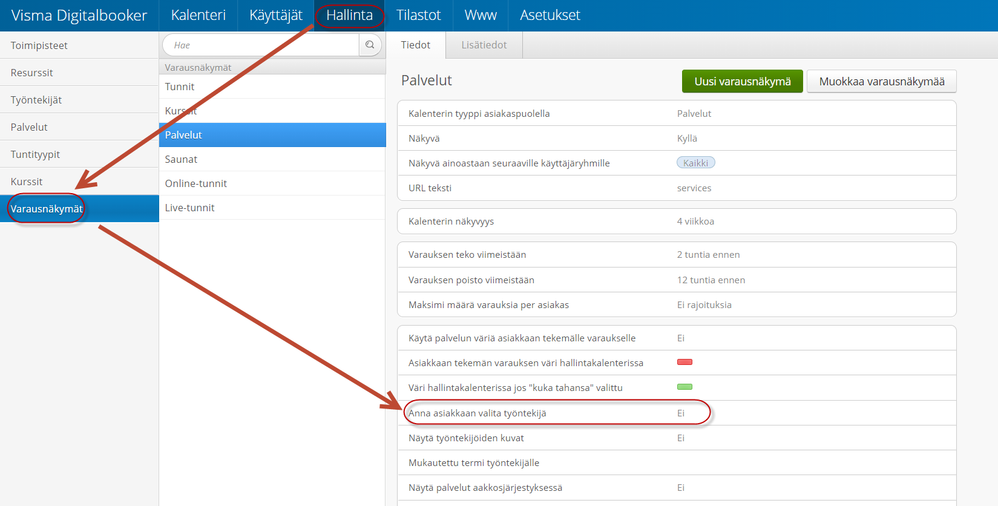
Task: Select the highlighted Palvelut booking view
Action: [x=272, y=135]
